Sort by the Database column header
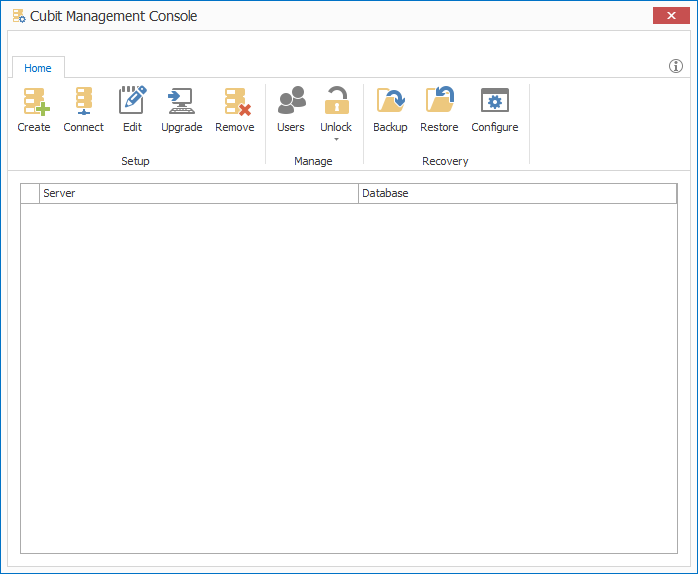The width and height of the screenshot is (698, 574). [x=517, y=193]
